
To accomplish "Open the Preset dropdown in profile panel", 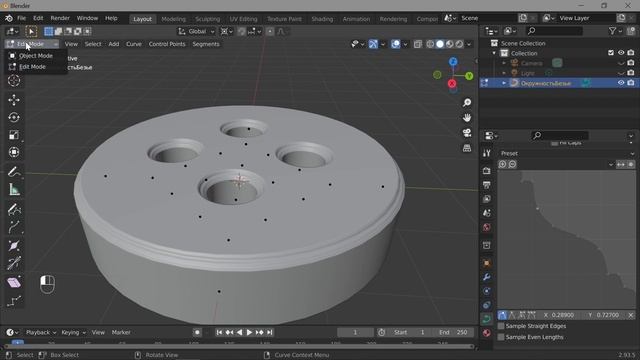I will (567, 153).
